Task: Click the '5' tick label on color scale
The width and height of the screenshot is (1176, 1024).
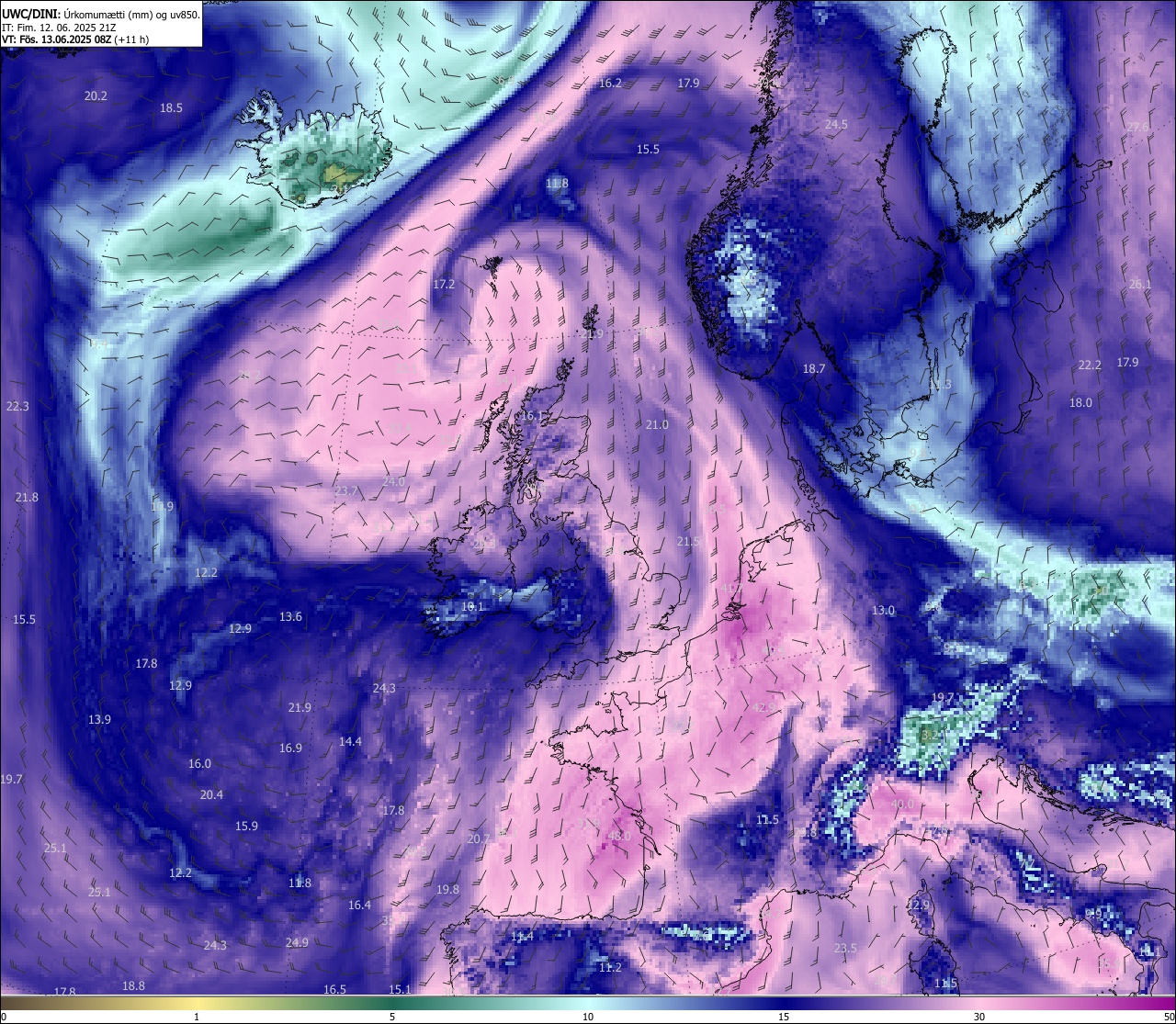Action: 392,1017
